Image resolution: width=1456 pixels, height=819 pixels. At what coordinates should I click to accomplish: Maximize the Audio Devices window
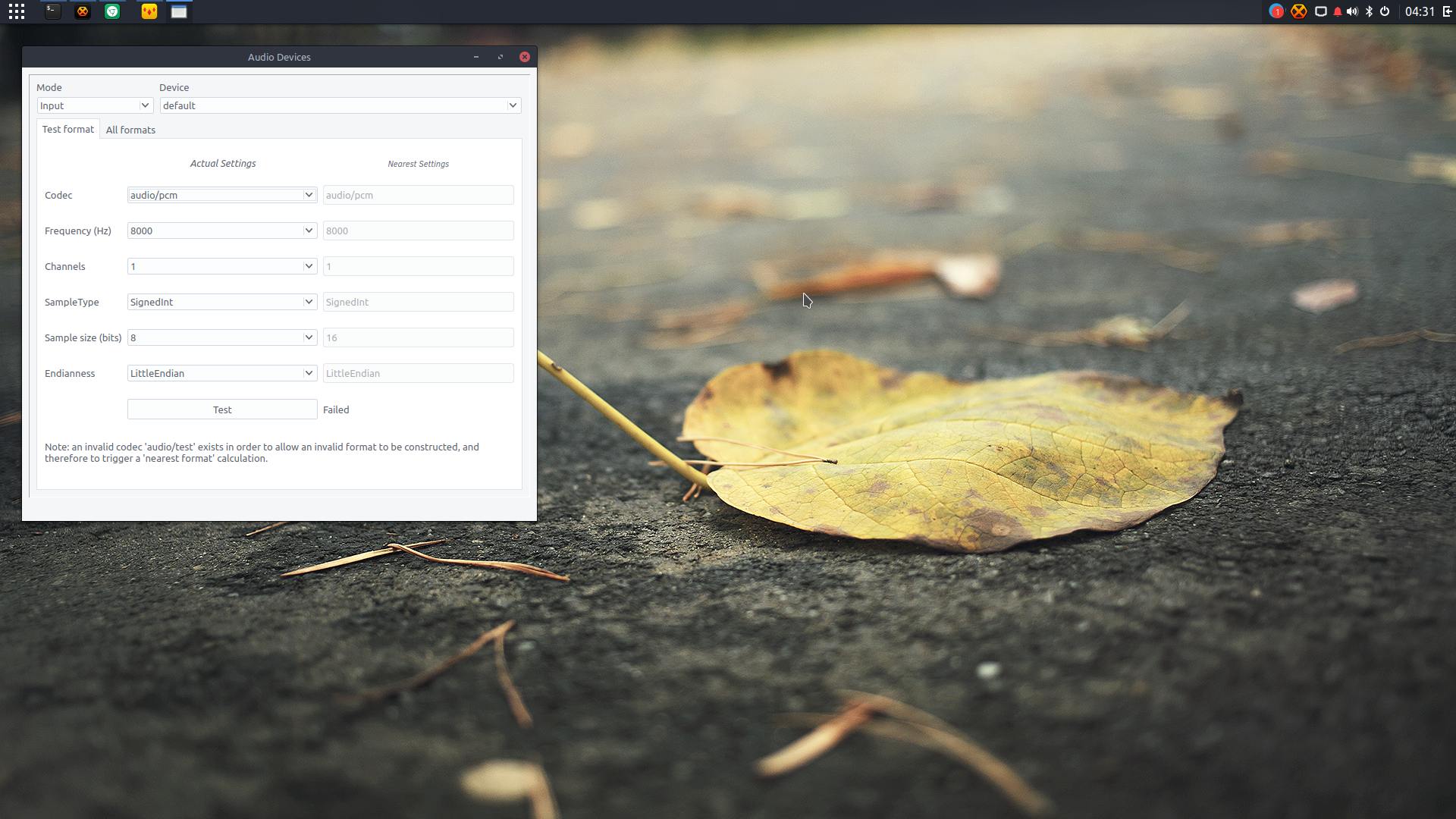click(500, 57)
